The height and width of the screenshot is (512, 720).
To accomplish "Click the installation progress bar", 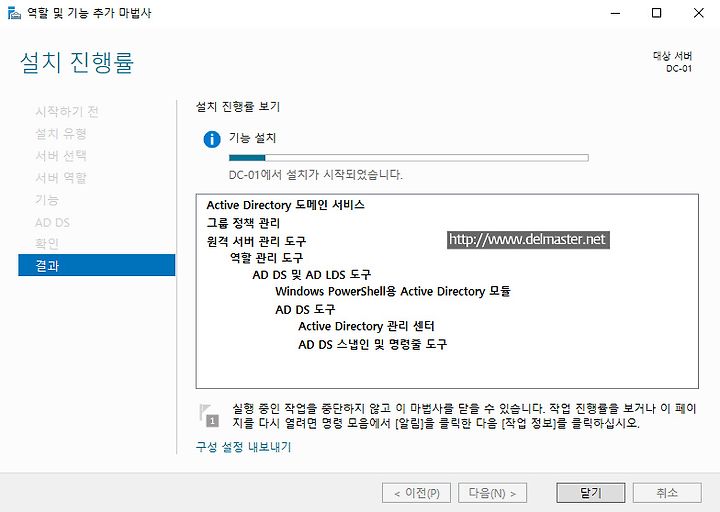I will [x=409, y=158].
